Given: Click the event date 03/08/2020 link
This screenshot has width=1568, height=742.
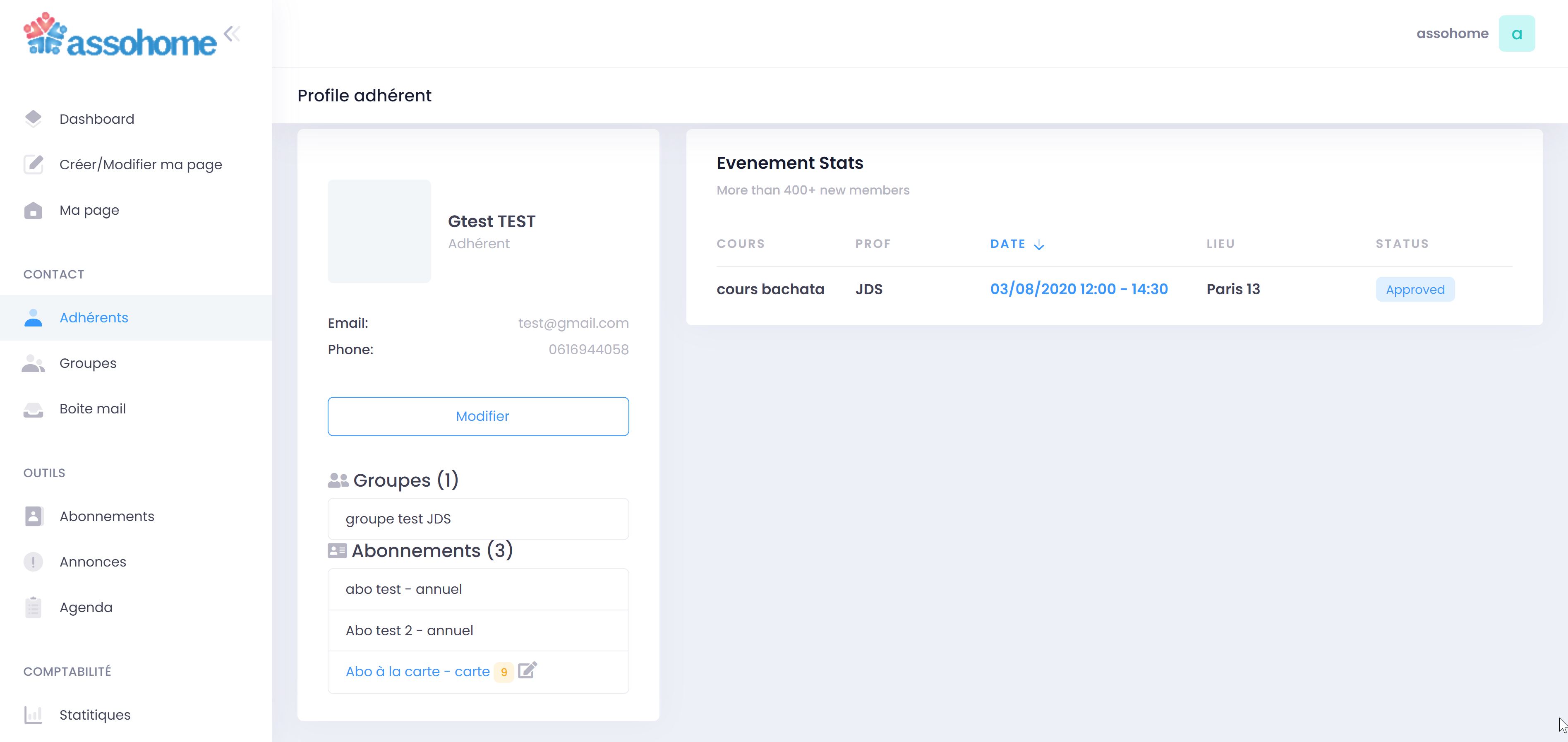Looking at the screenshot, I should (x=1079, y=289).
